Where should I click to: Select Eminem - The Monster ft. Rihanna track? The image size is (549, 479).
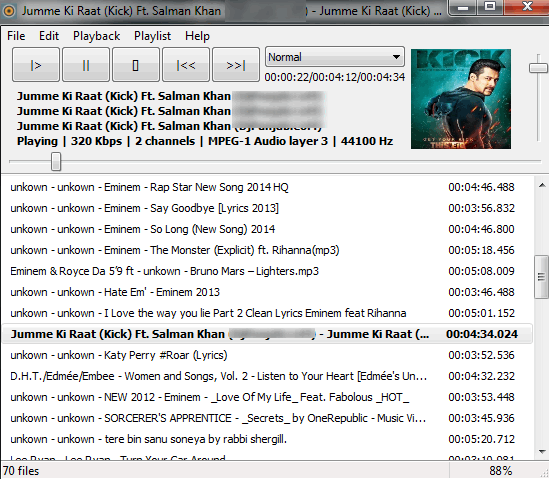(267, 250)
